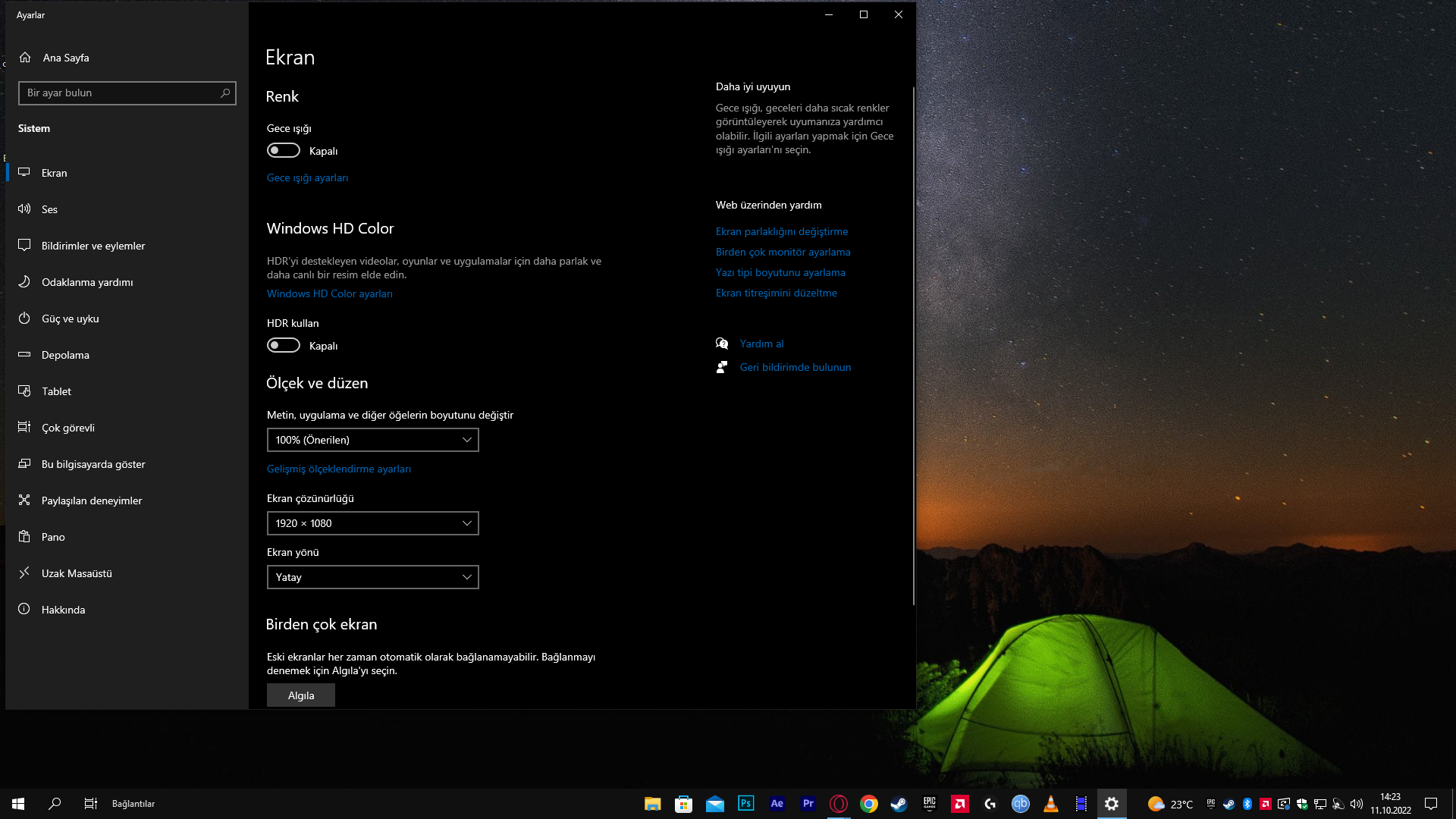Expand the 1920 × 1080 resolution dropdown
Viewport: 1456px width, 819px height.
point(373,523)
